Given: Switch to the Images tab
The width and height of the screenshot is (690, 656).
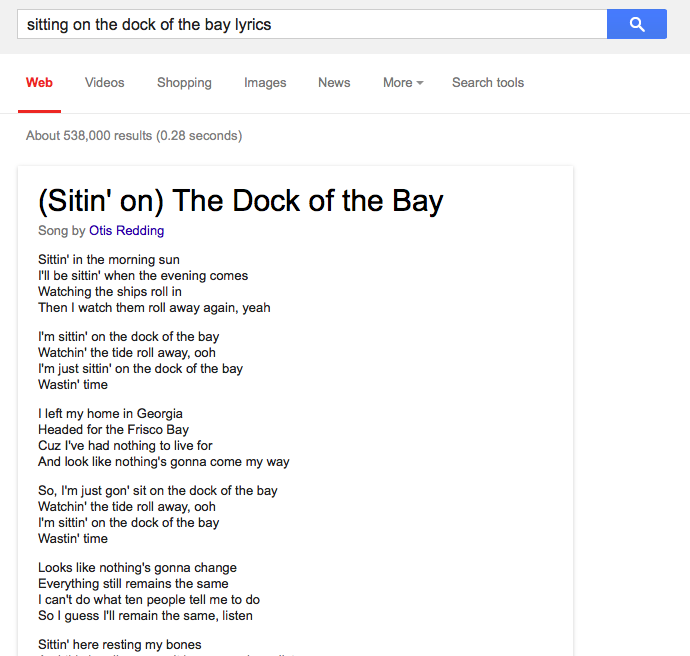Looking at the screenshot, I should tap(265, 83).
